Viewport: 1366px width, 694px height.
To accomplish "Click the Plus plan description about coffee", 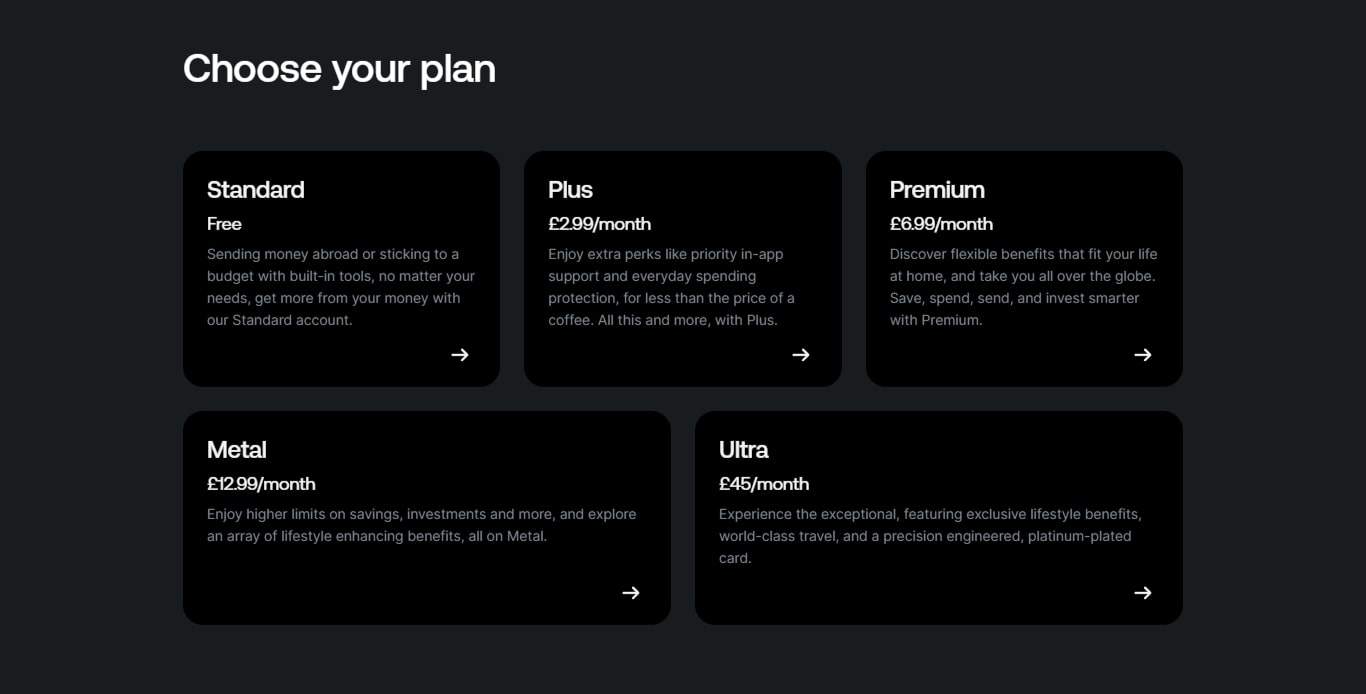I will (x=672, y=287).
